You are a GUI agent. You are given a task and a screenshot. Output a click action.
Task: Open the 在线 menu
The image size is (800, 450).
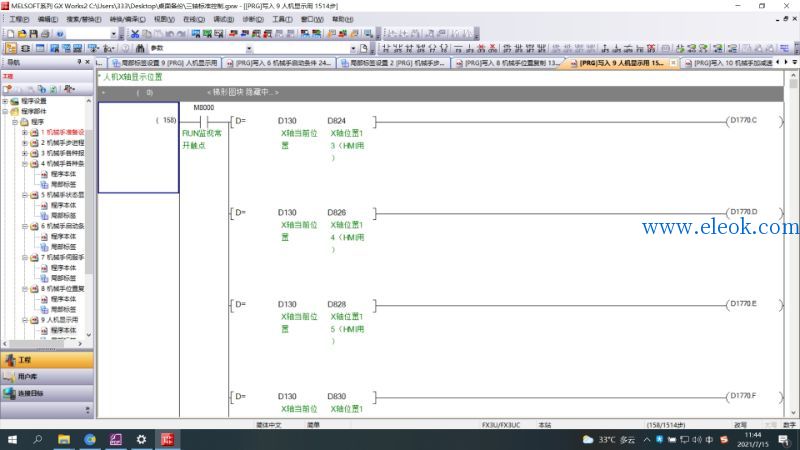click(194, 19)
